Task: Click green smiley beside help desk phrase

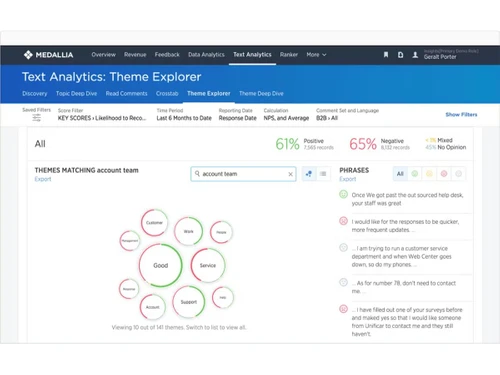Action: point(343,194)
